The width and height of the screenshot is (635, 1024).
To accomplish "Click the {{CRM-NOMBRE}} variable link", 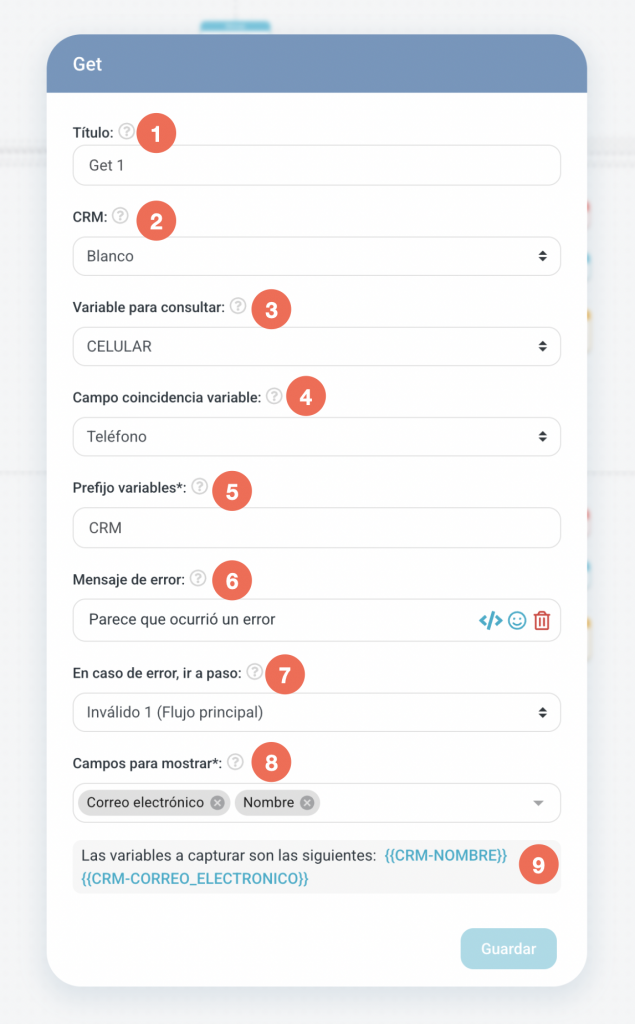I will (446, 856).
